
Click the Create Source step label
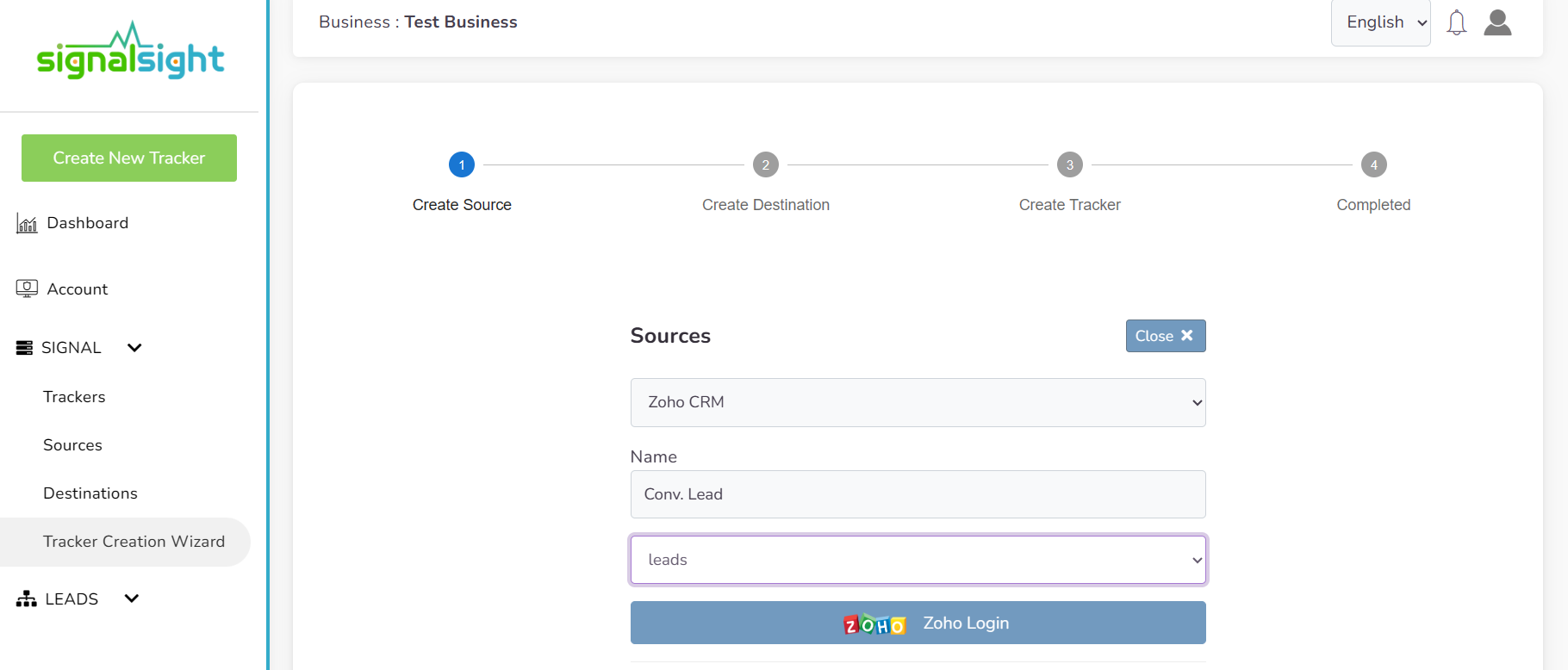462,205
